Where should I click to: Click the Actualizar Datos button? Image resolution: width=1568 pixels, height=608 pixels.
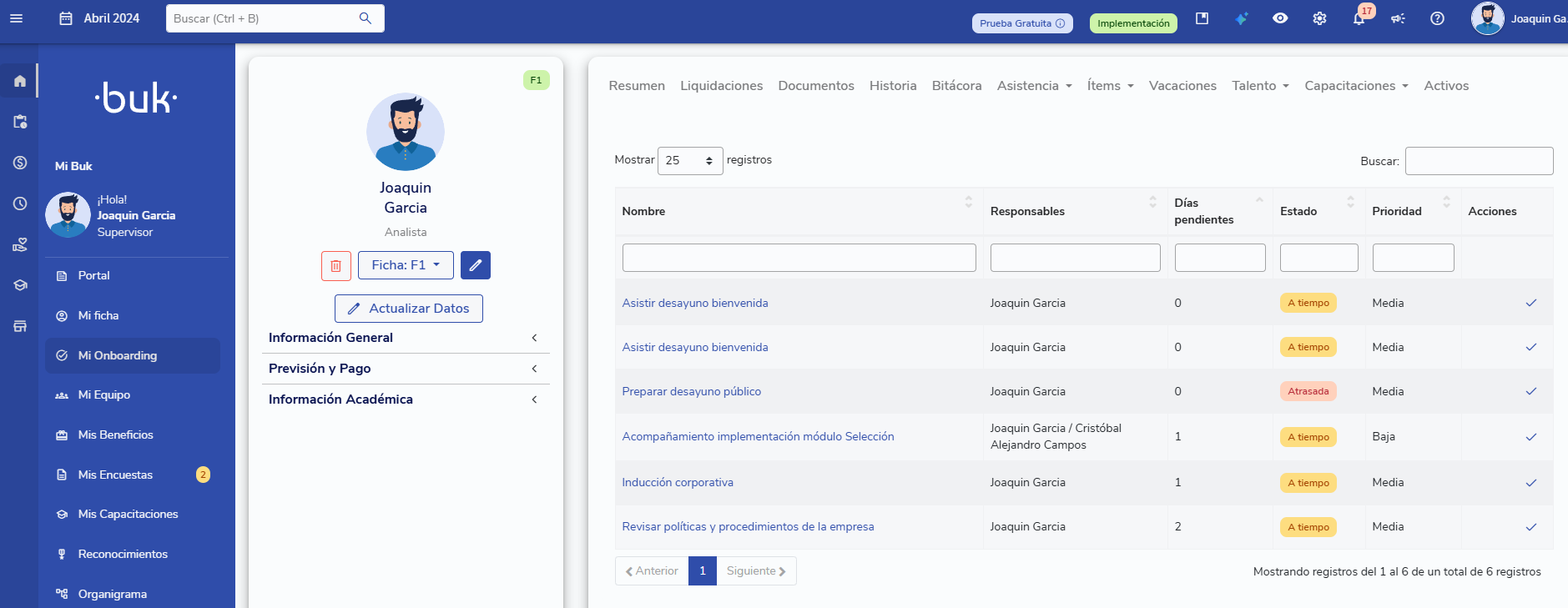[x=409, y=309]
